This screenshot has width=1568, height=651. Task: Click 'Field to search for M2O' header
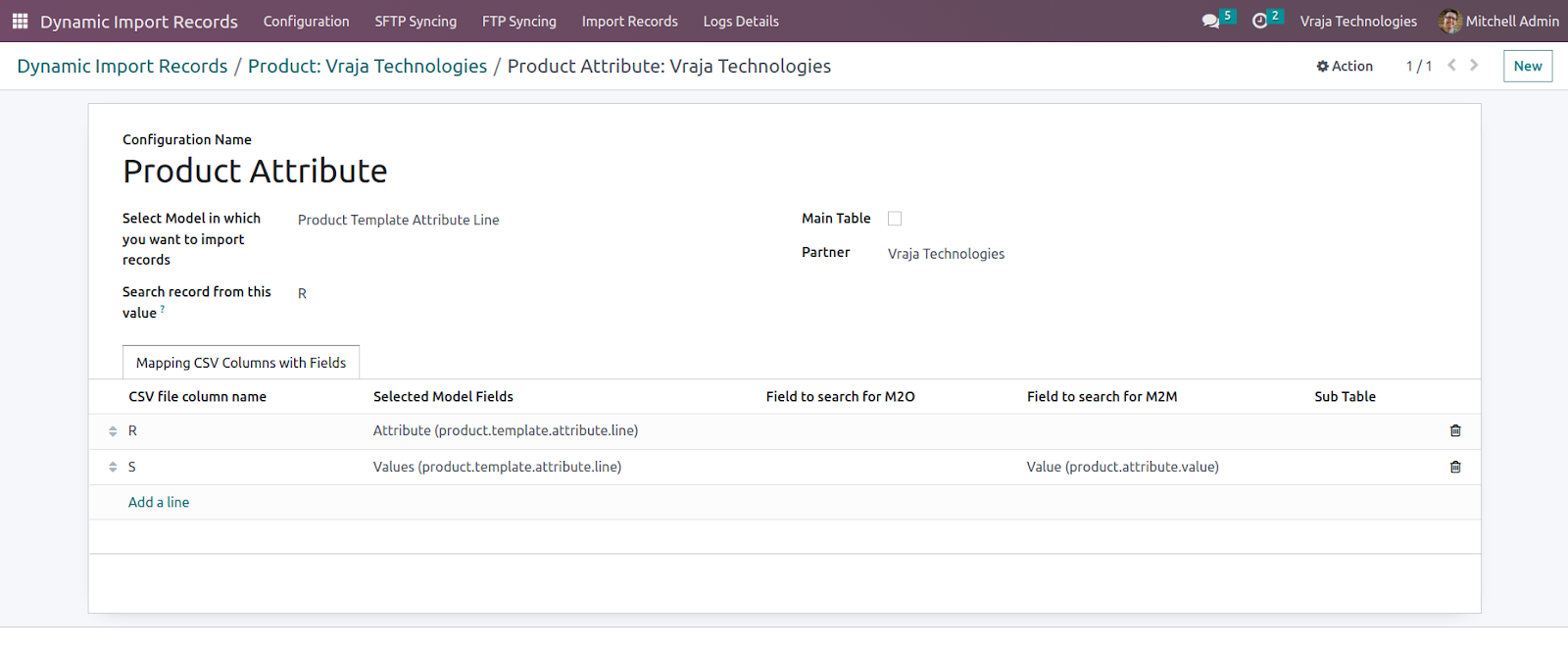pyautogui.click(x=841, y=397)
